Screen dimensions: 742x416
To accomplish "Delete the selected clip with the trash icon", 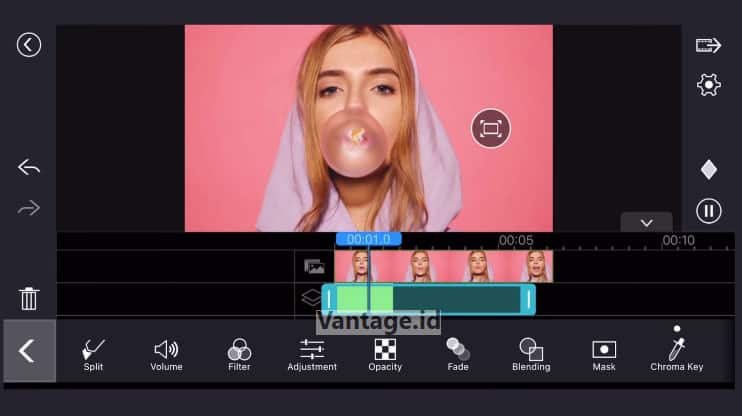I will coord(29,299).
